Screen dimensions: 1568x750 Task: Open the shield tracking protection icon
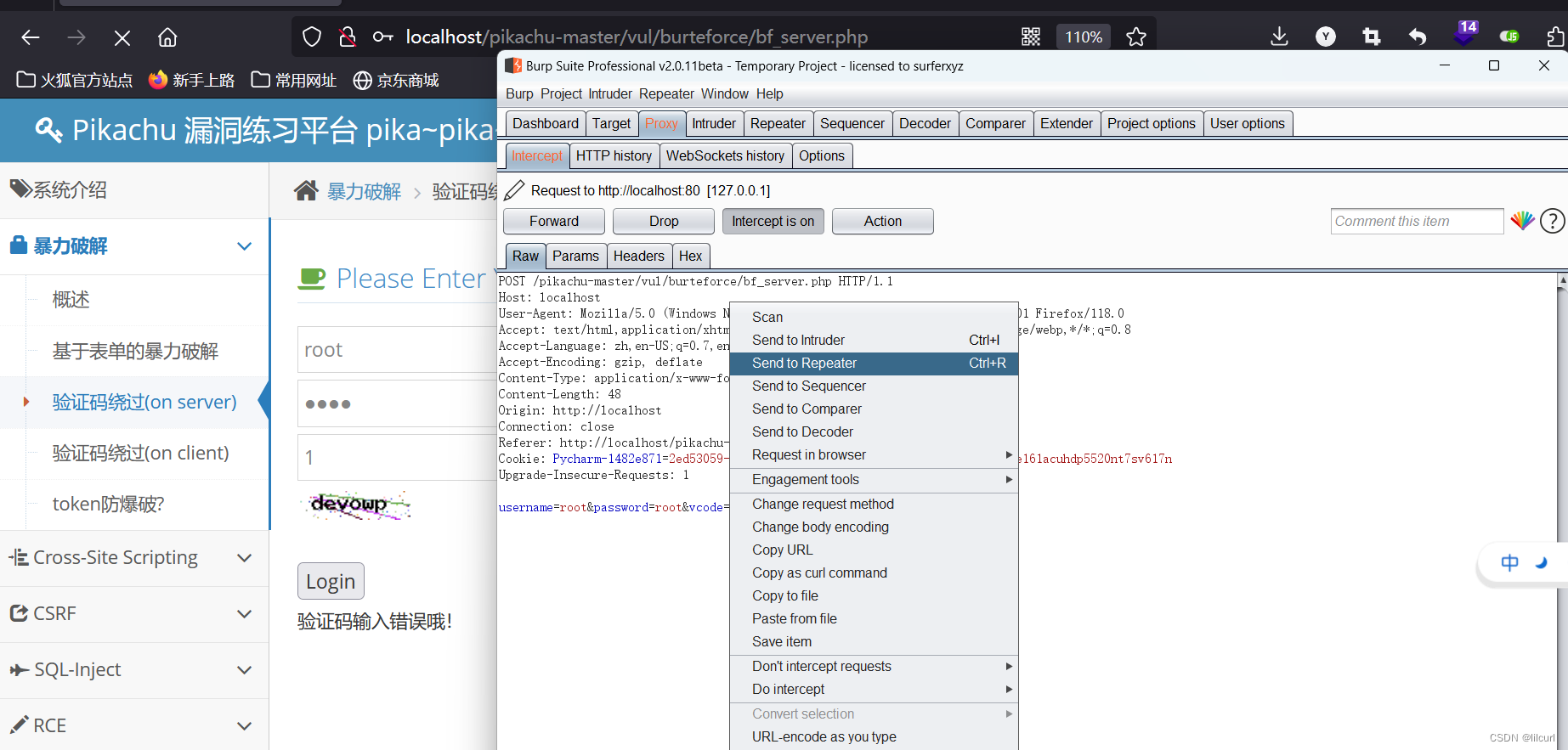point(312,37)
